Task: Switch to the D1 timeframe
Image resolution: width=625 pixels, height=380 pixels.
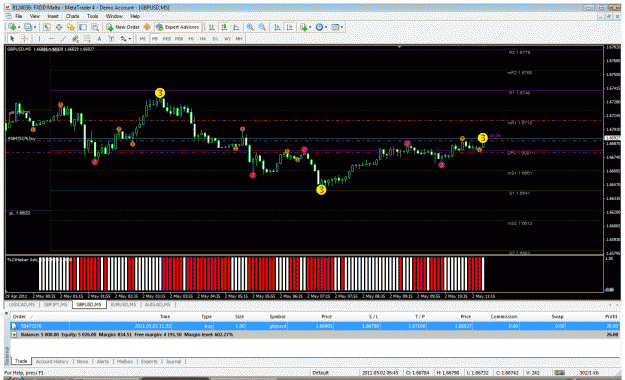Action: [215, 39]
